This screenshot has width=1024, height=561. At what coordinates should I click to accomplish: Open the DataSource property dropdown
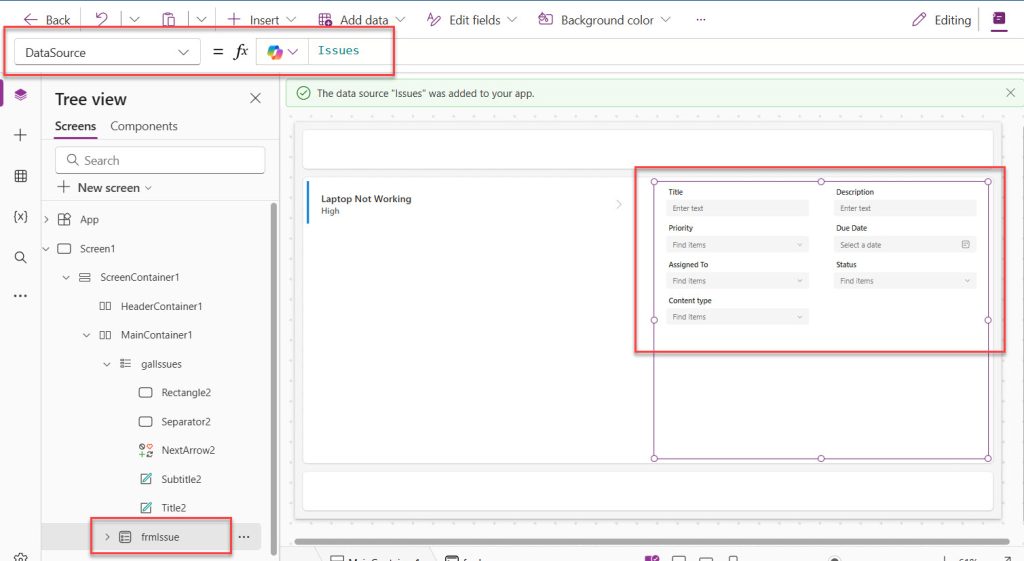click(107, 52)
